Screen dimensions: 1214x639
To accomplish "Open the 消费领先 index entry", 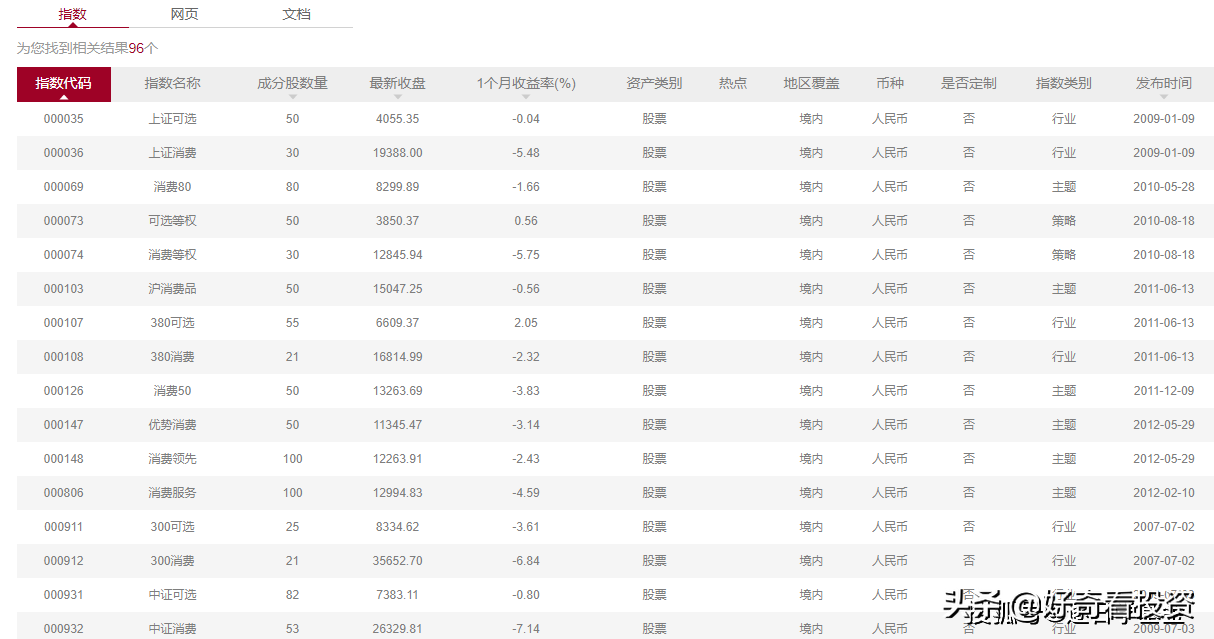I will 172,459.
